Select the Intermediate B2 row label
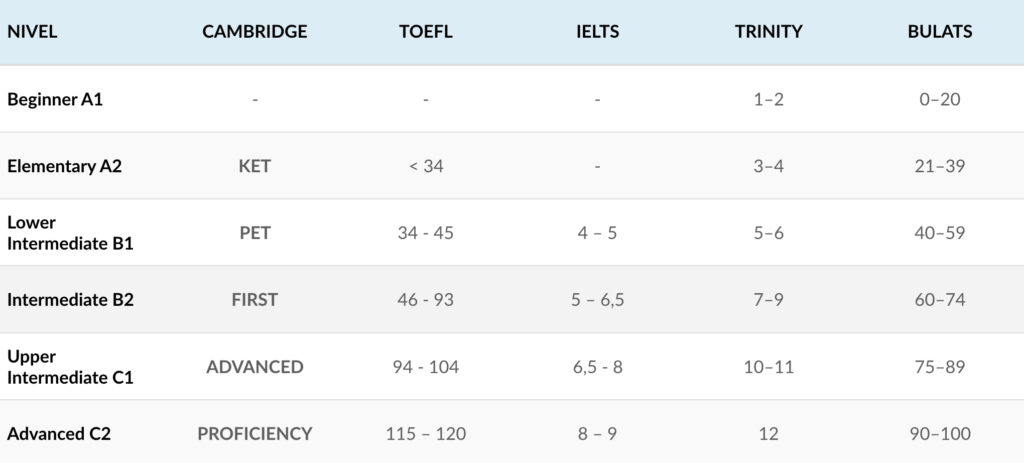The height and width of the screenshot is (463, 1024). 70,299
